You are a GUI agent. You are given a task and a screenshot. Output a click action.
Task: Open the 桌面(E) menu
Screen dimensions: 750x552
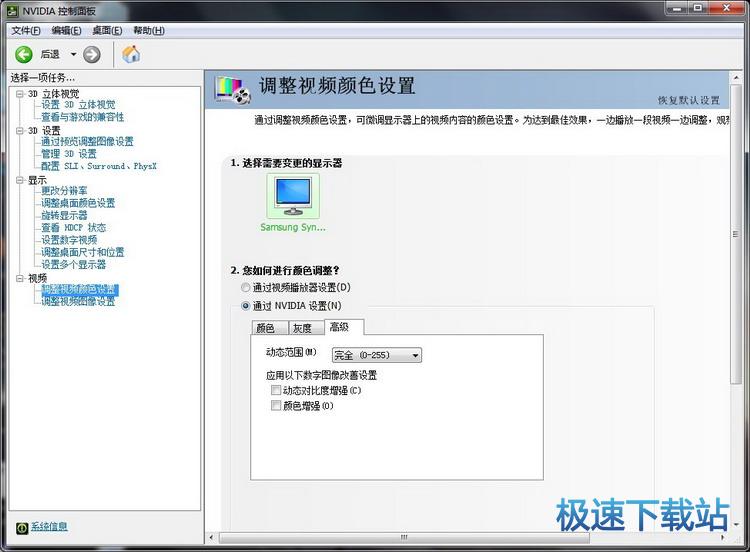[107, 31]
